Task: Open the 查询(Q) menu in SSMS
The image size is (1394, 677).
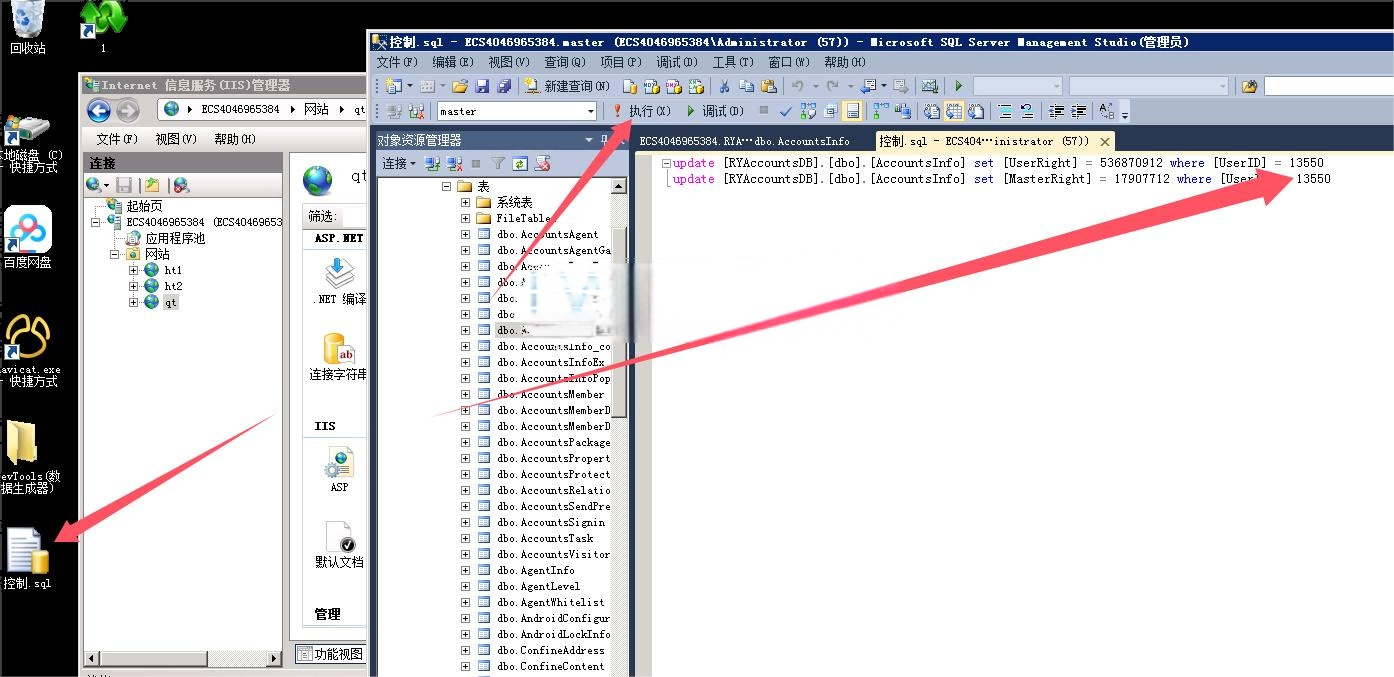Action: pos(565,62)
